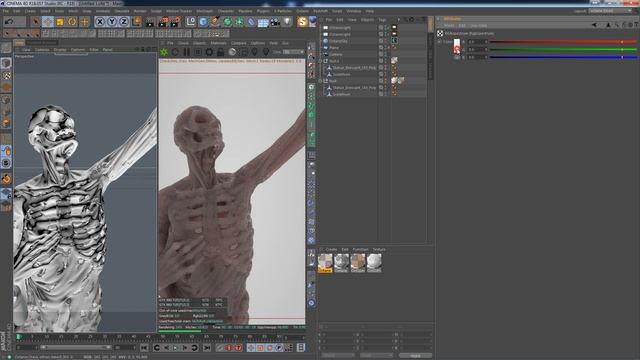
Task: Click the gold S plugin icon
Action: point(302,22)
